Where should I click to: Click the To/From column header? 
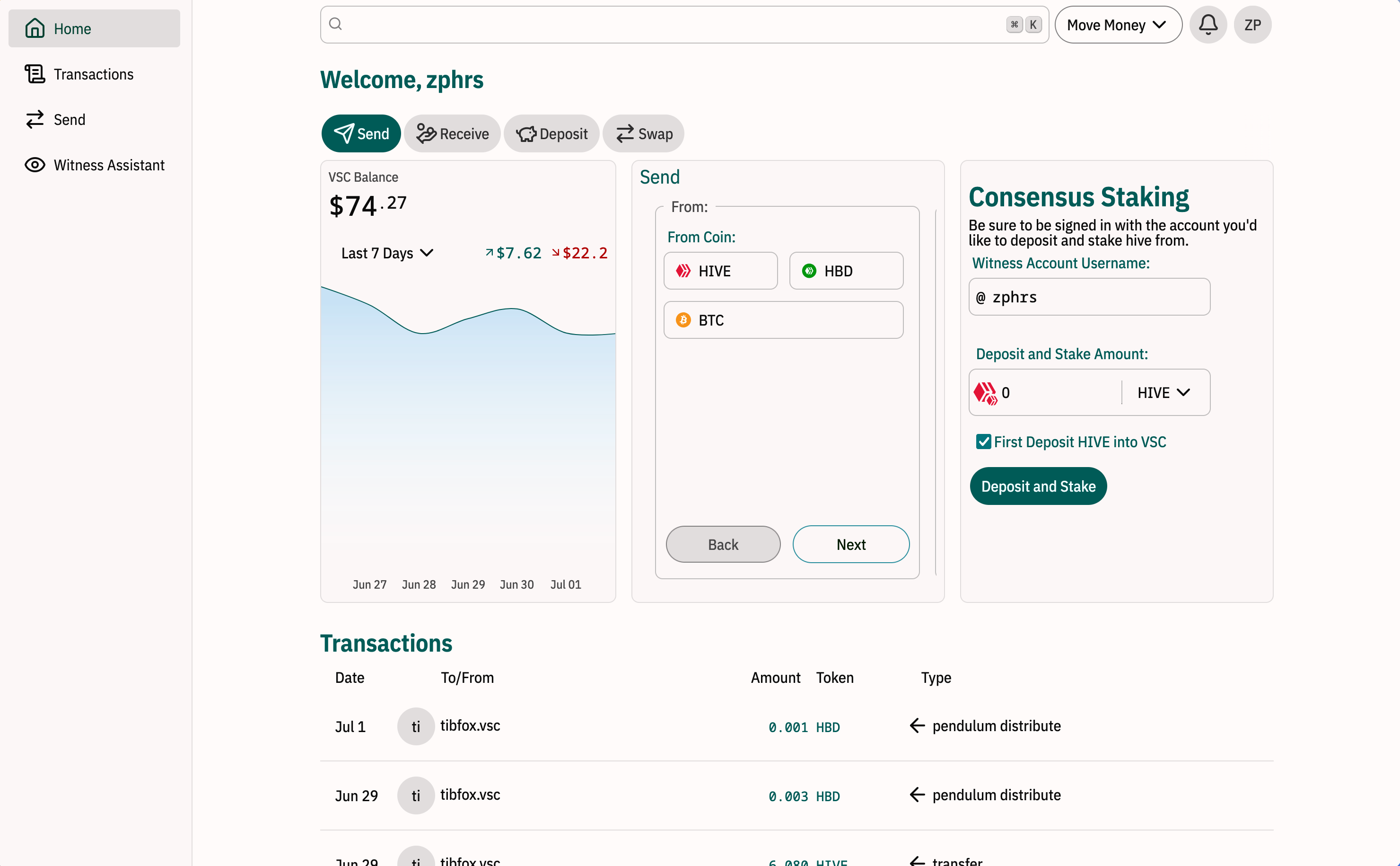pyautogui.click(x=467, y=678)
